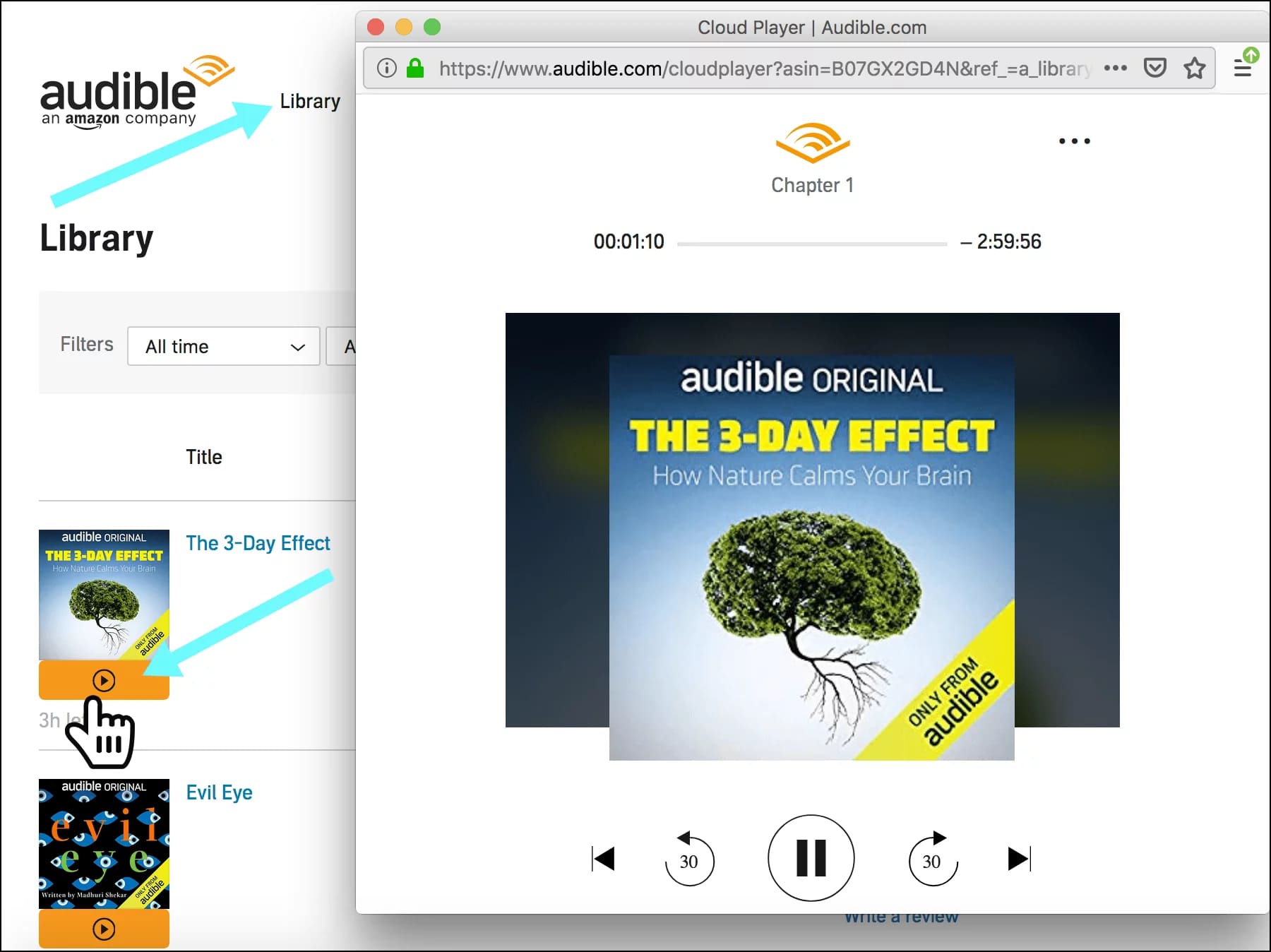This screenshot has height=952, width=1271.
Task: Open The 3-Day Effect title link
Action: point(258,543)
